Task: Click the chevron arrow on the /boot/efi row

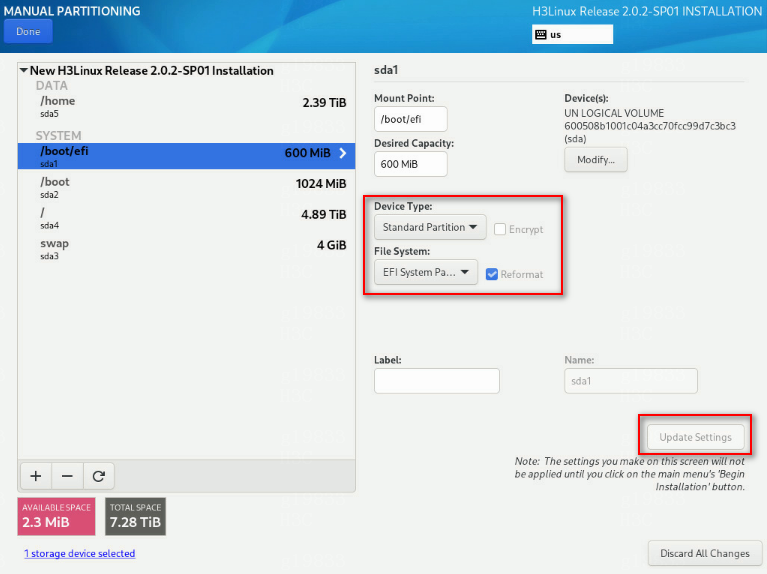Action: [343, 153]
